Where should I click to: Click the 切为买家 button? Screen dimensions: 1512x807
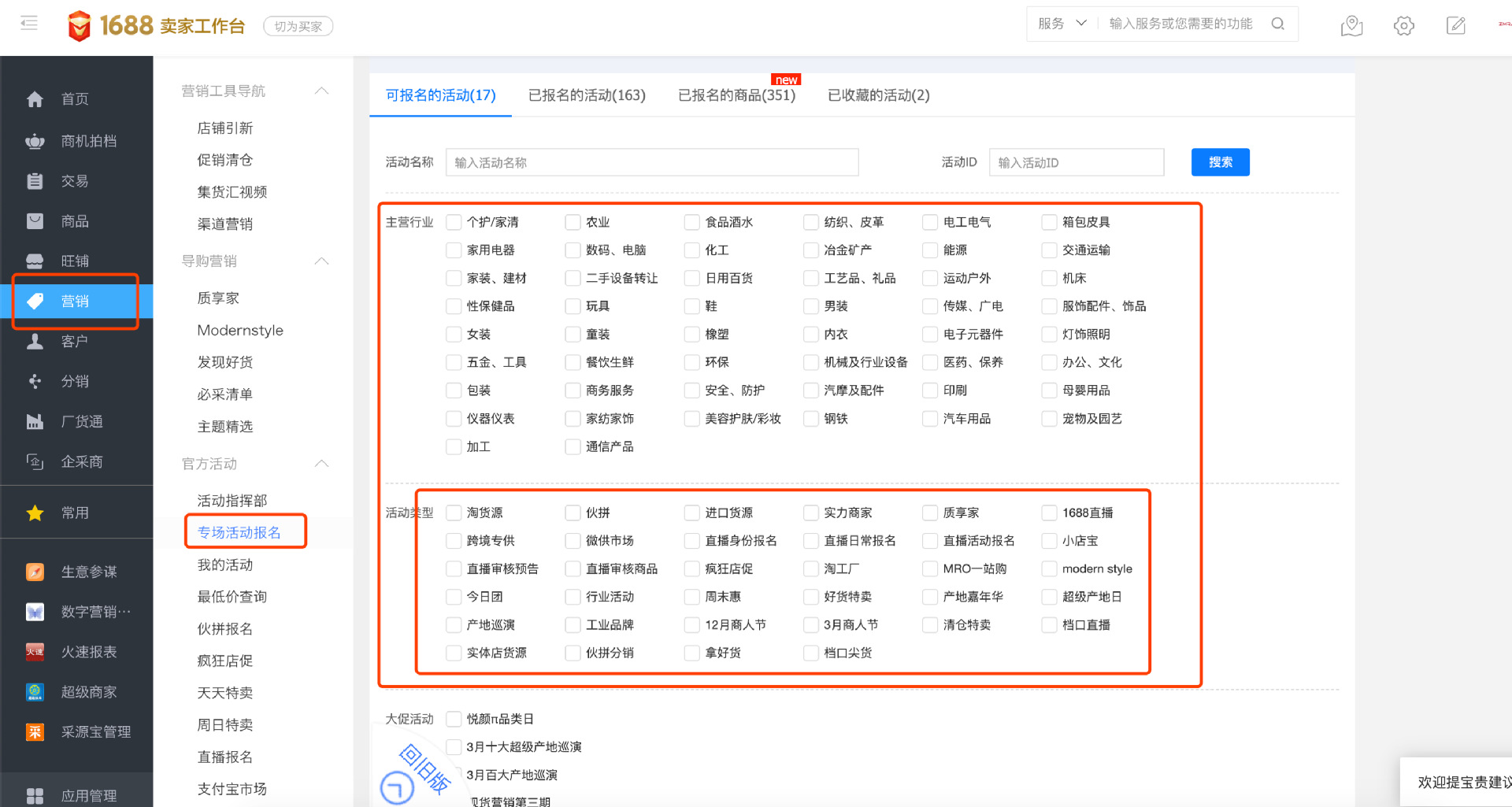298,26
